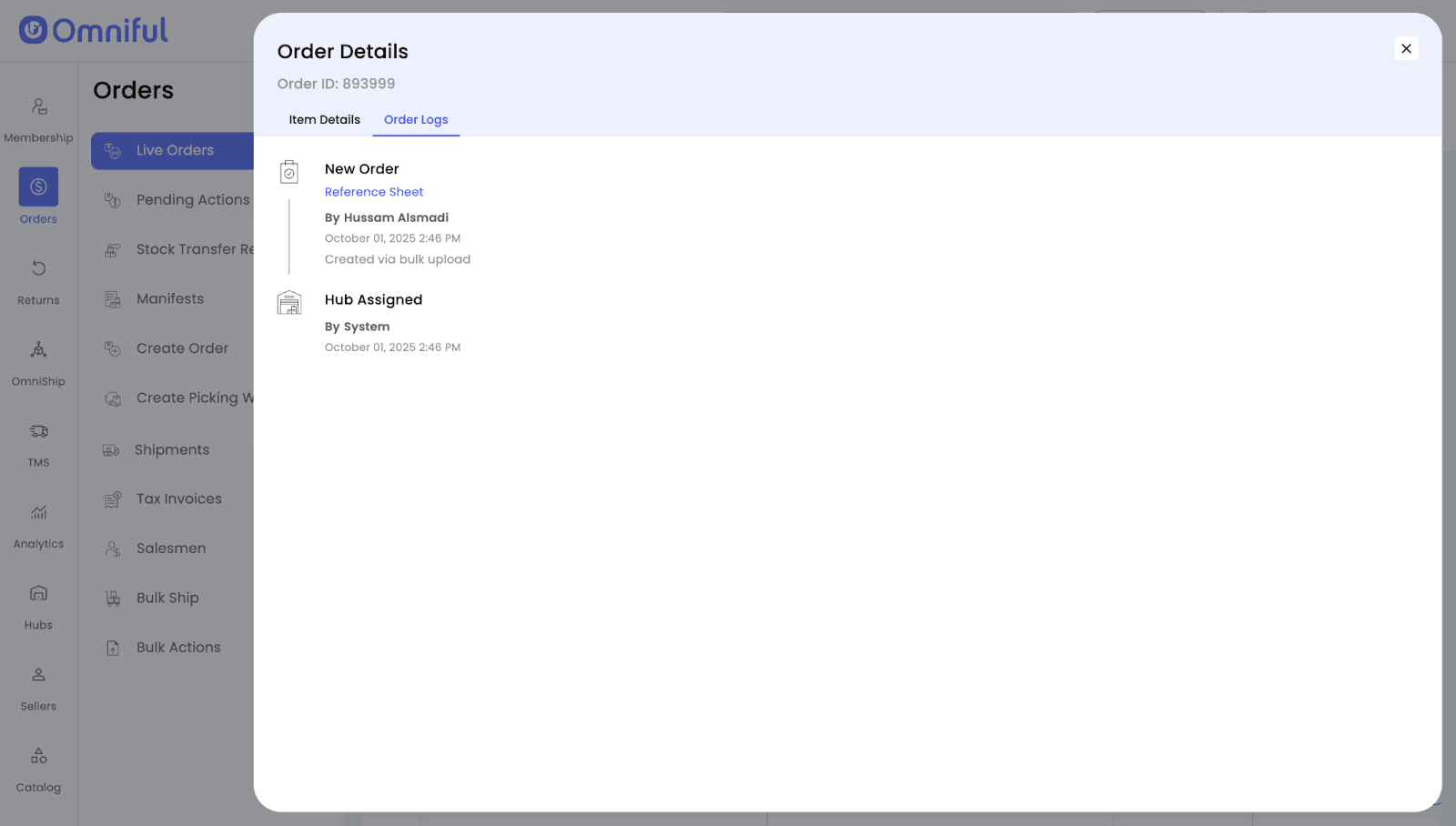Close the Order Details dialog
Screen dimensions: 1456x826
pyautogui.click(x=1406, y=49)
